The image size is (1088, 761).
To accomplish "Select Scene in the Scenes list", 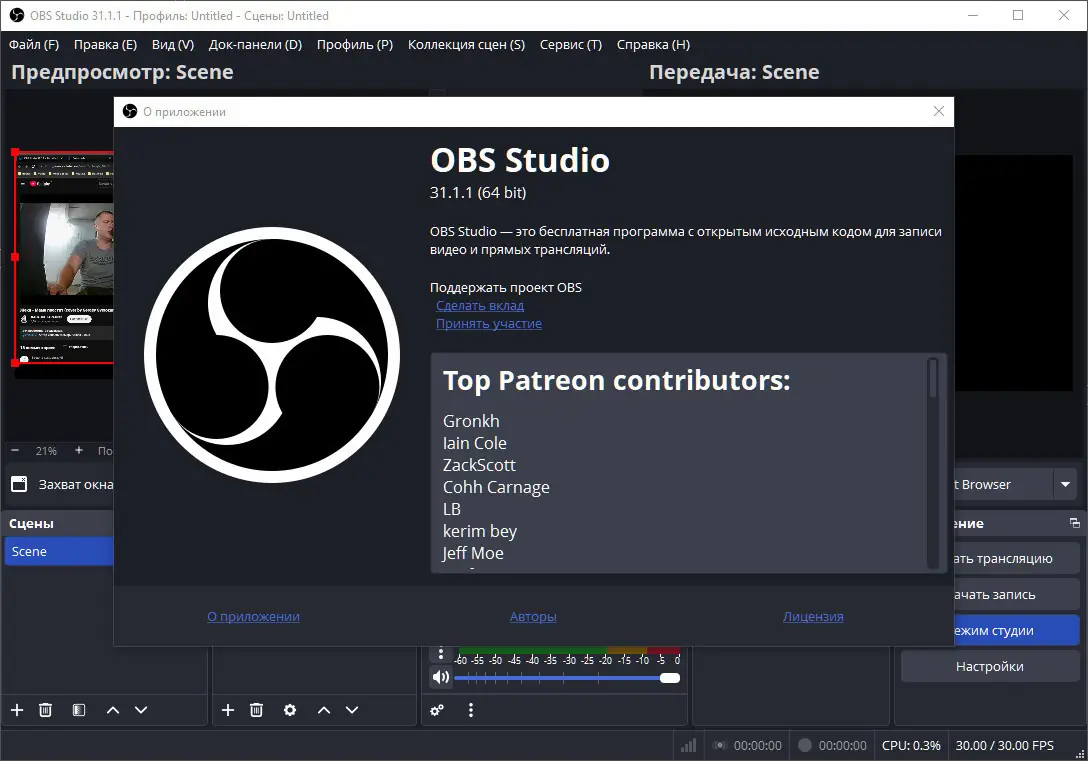I will 60,551.
